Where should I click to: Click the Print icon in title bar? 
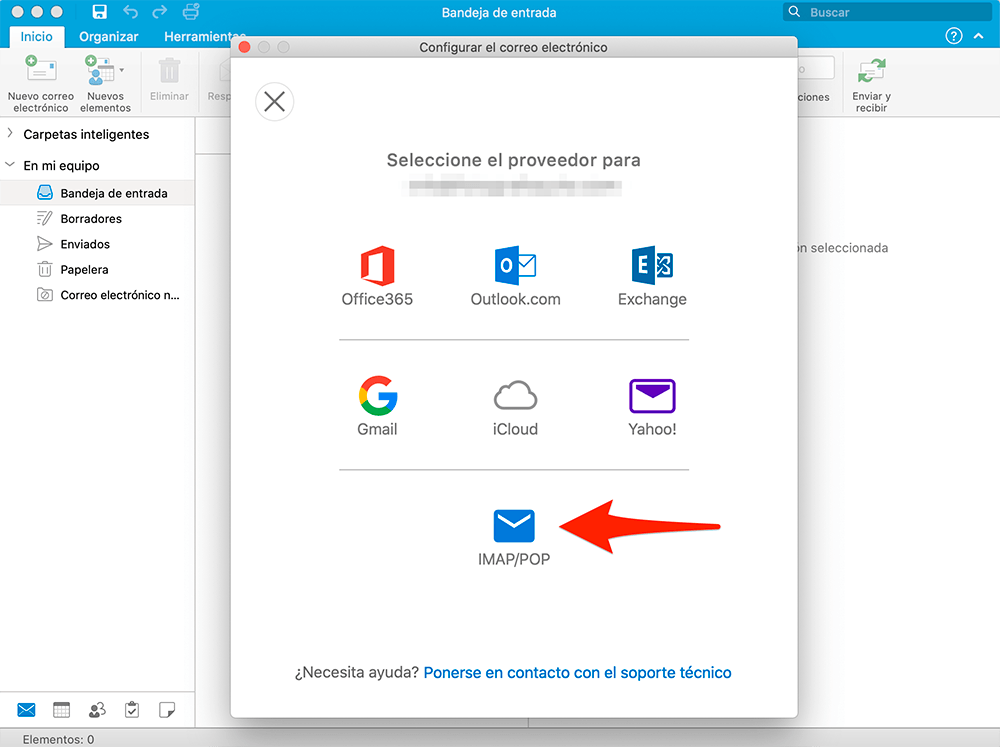191,11
